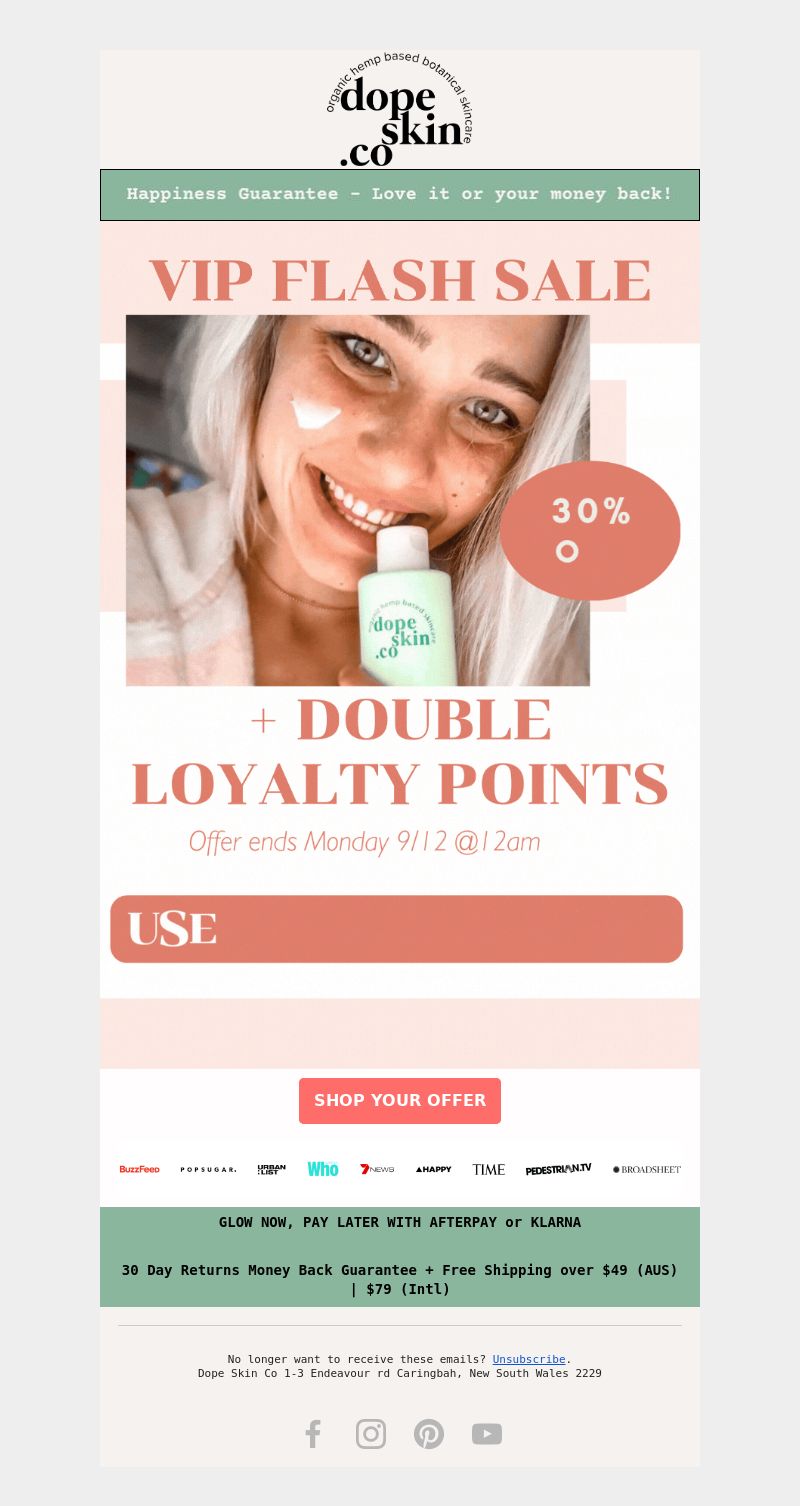This screenshot has height=1506, width=800.
Task: Click the Happy press logo
Action: 434,1169
